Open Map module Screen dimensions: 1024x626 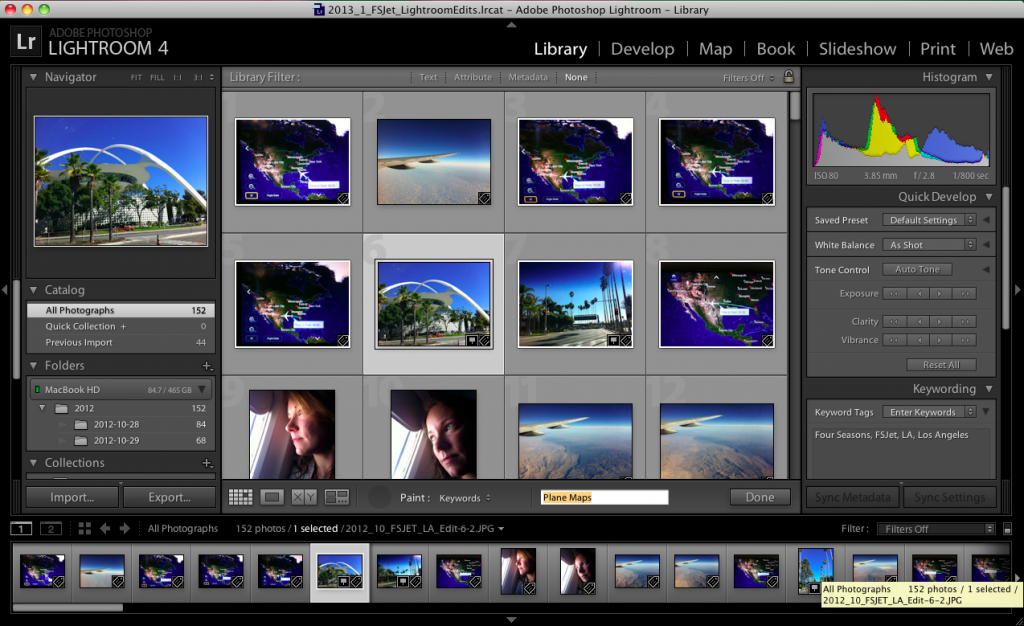coord(715,49)
